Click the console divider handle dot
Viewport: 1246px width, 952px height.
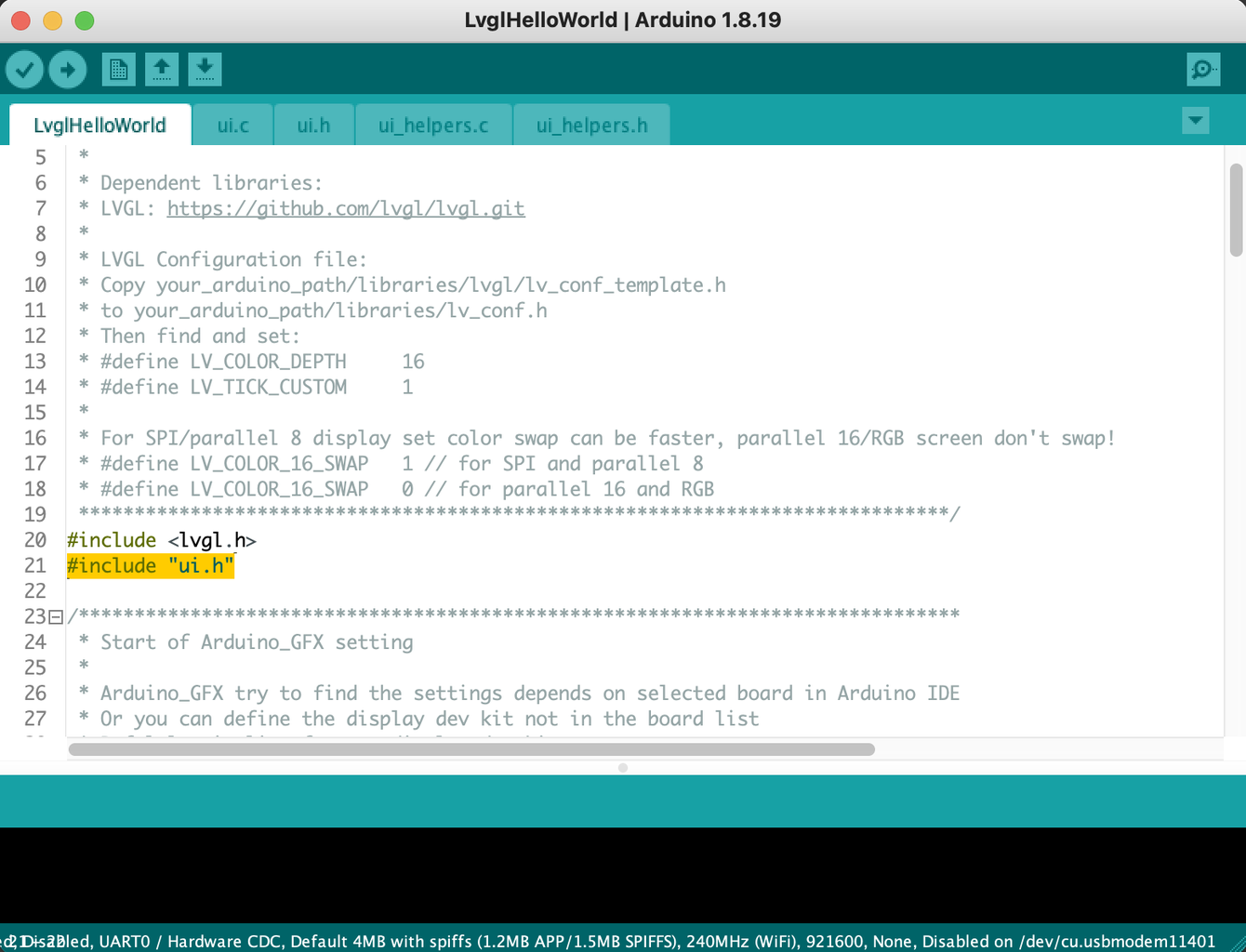tap(623, 768)
